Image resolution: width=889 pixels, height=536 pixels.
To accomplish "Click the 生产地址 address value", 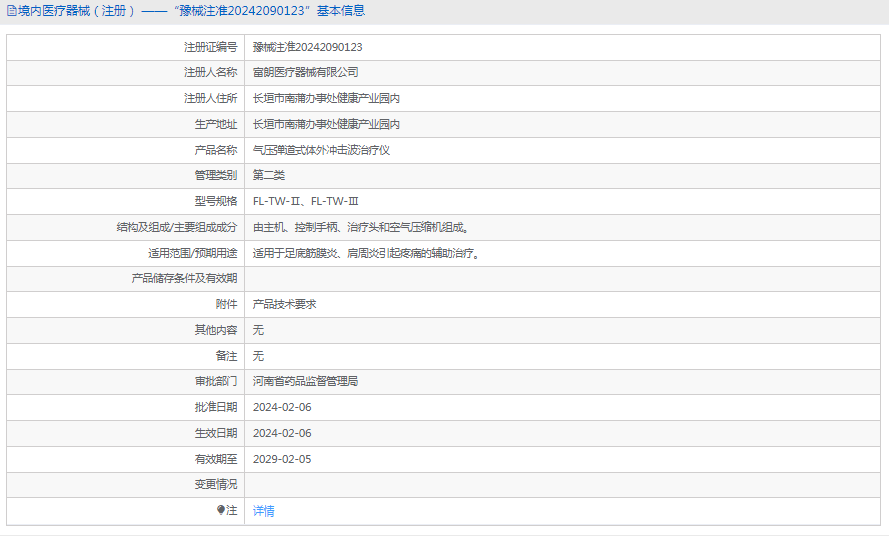I will point(326,124).
